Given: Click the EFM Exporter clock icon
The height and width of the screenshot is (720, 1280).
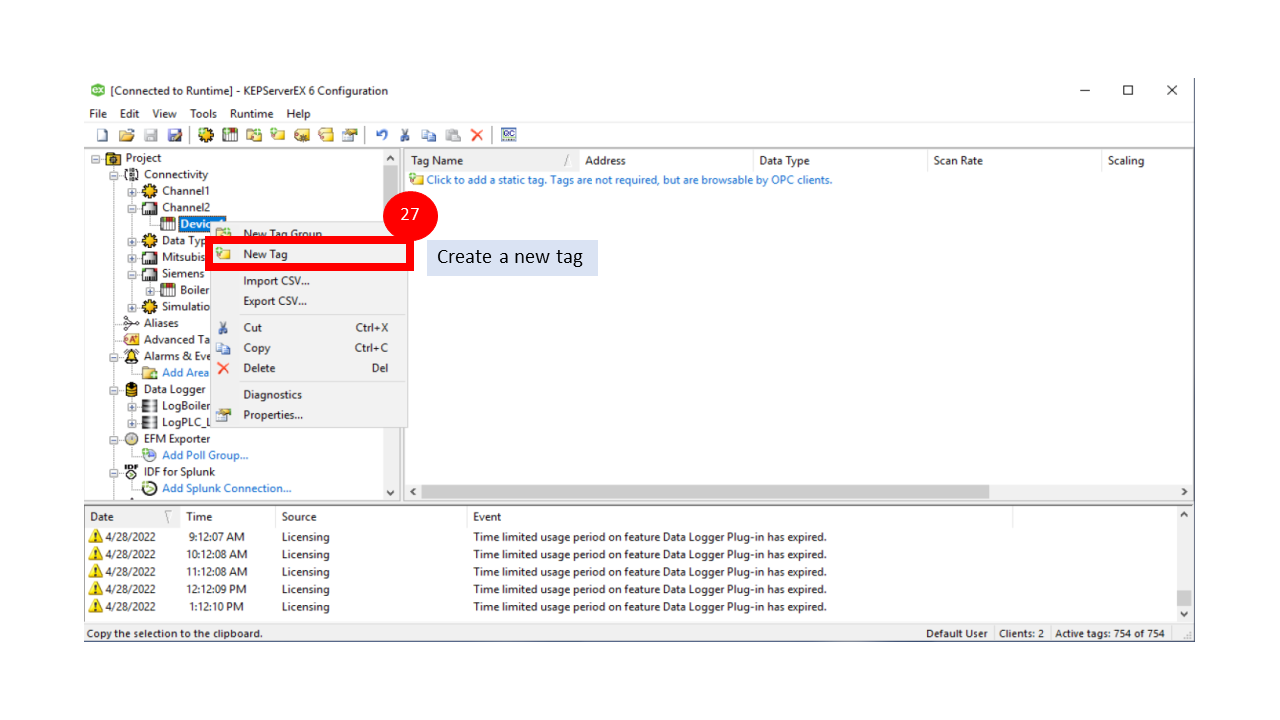Looking at the screenshot, I should click(x=132, y=439).
